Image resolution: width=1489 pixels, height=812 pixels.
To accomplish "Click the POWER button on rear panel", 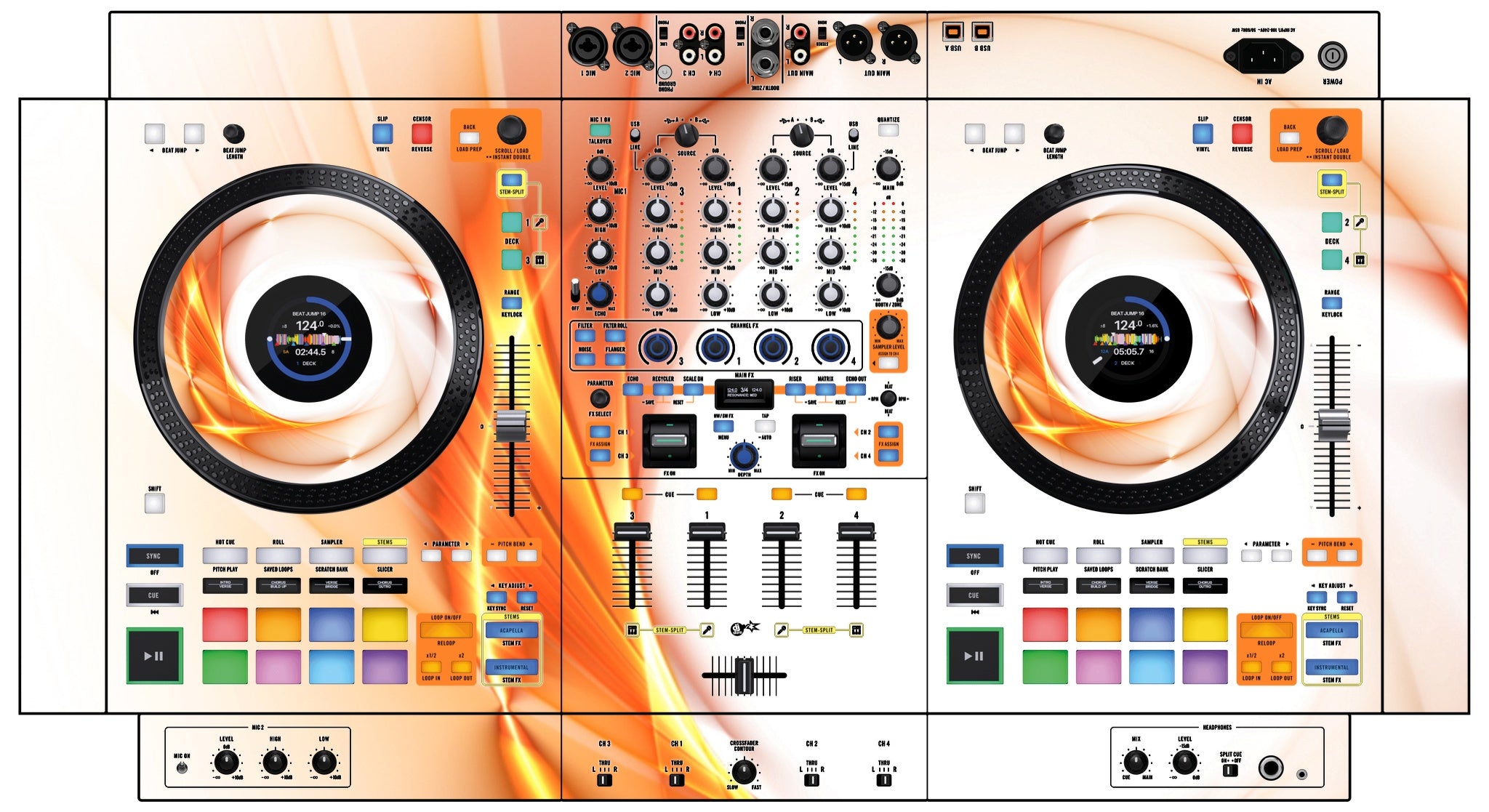I will (x=1332, y=56).
